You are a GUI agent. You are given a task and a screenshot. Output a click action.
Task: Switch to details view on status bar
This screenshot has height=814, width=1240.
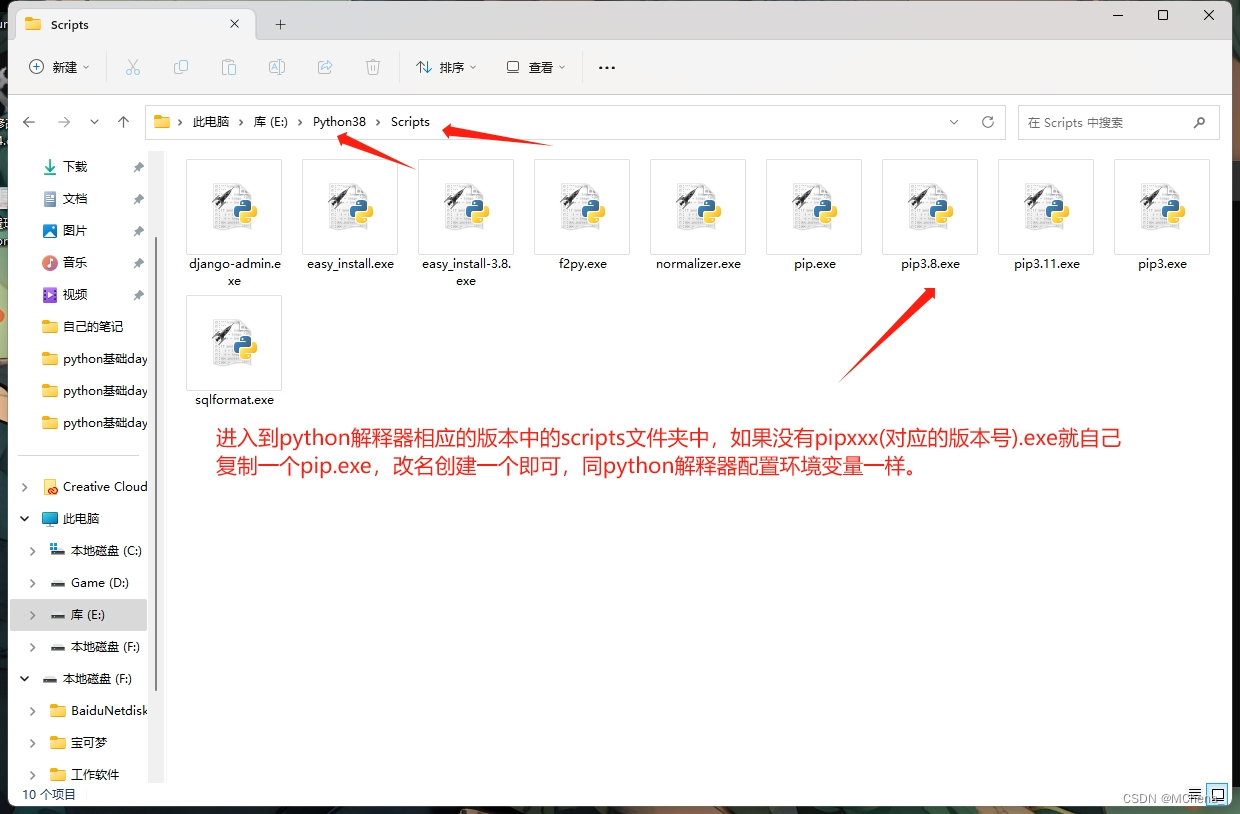click(x=1197, y=795)
